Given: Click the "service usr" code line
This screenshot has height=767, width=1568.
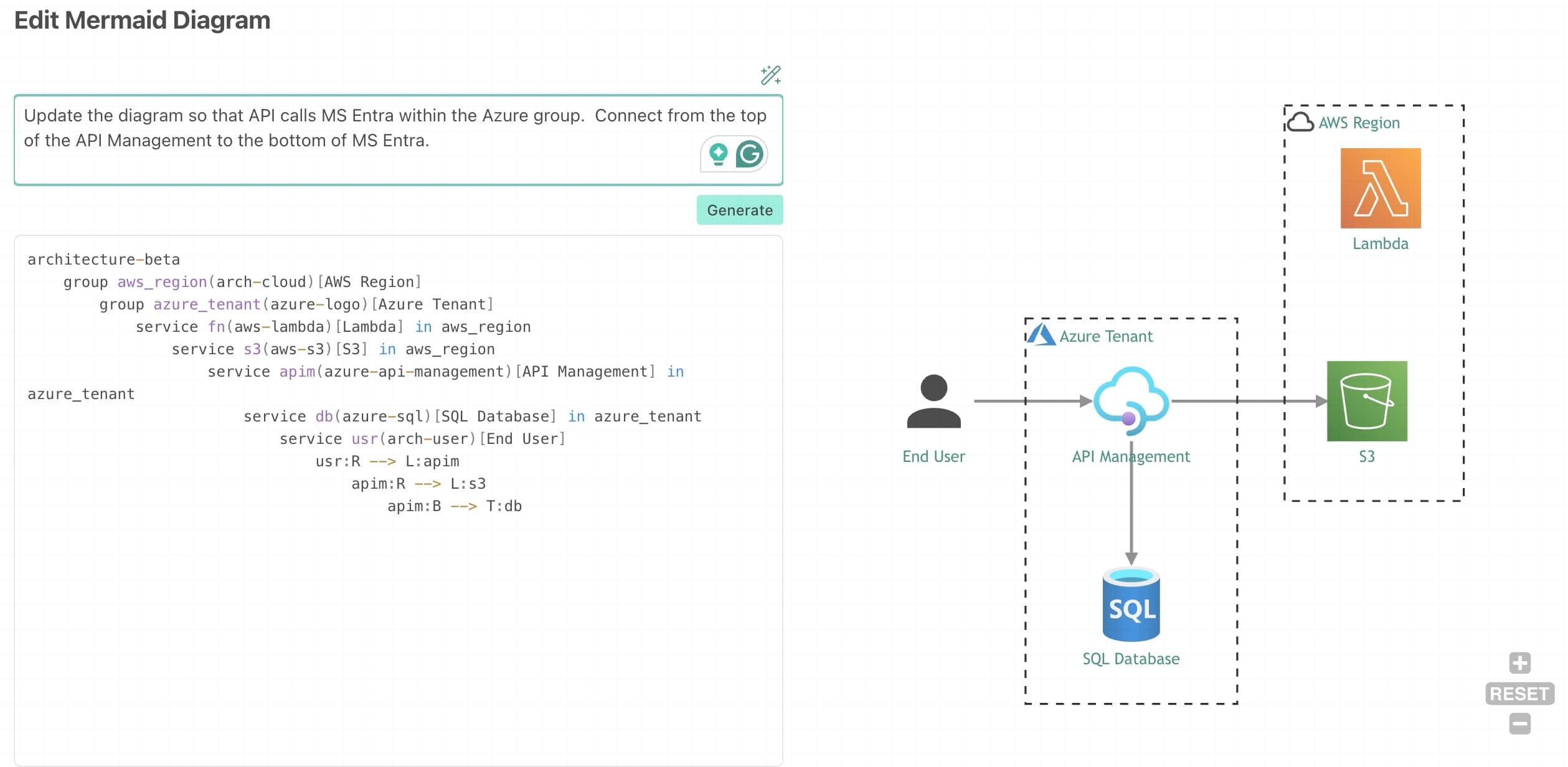Looking at the screenshot, I should tap(423, 439).
